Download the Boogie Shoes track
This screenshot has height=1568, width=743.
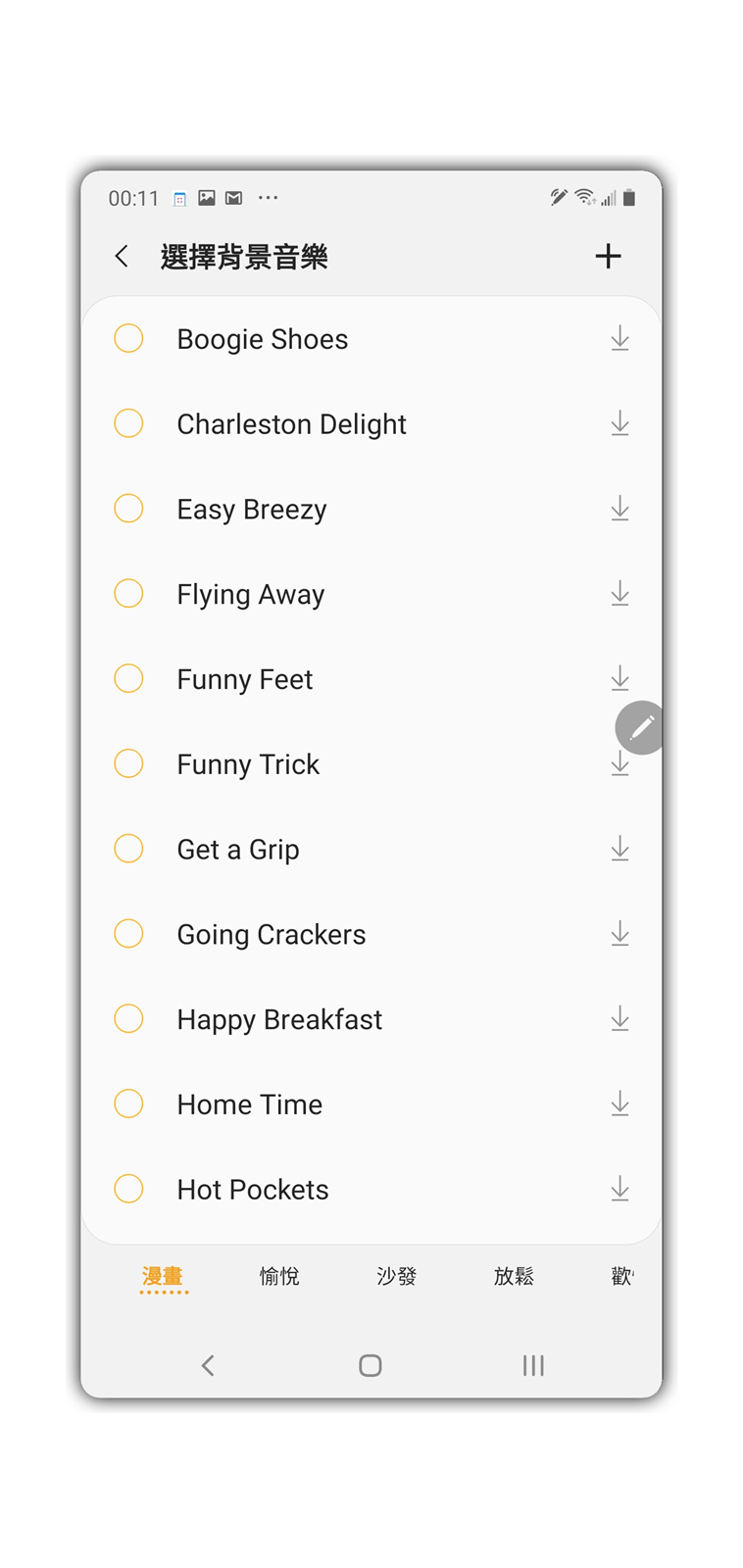(619, 339)
